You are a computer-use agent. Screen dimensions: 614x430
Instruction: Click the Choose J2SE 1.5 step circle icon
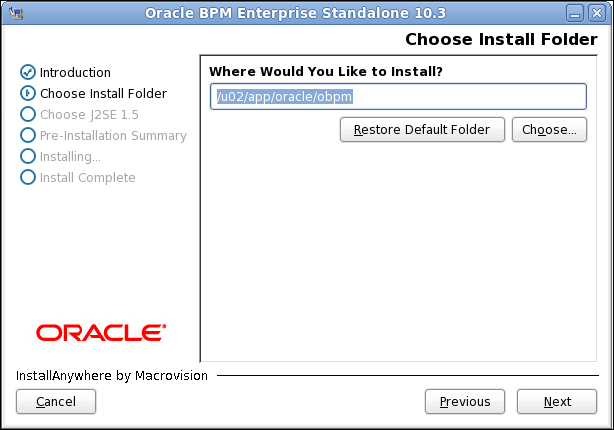pos(28,114)
